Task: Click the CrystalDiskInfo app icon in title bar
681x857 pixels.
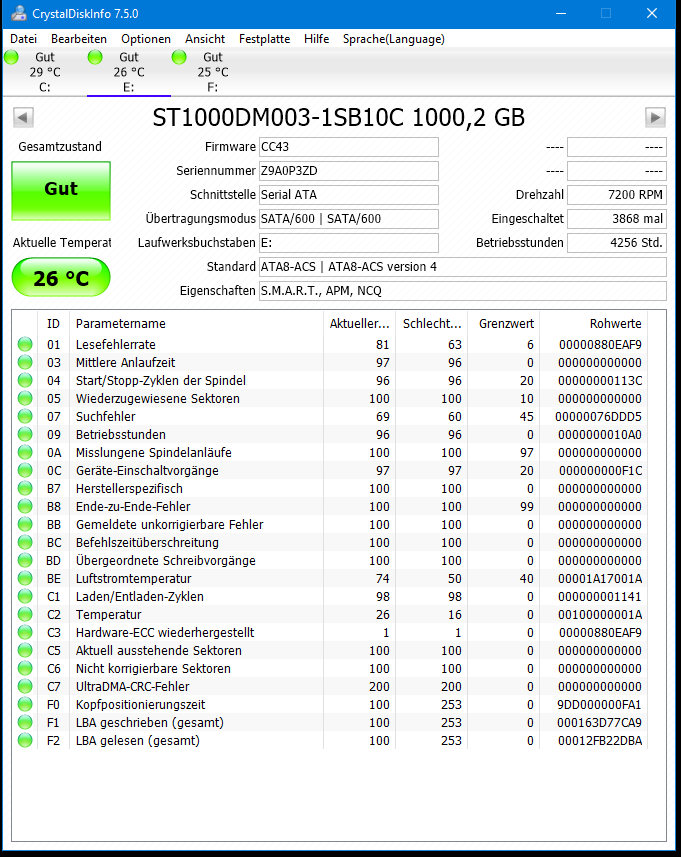Action: (19, 13)
